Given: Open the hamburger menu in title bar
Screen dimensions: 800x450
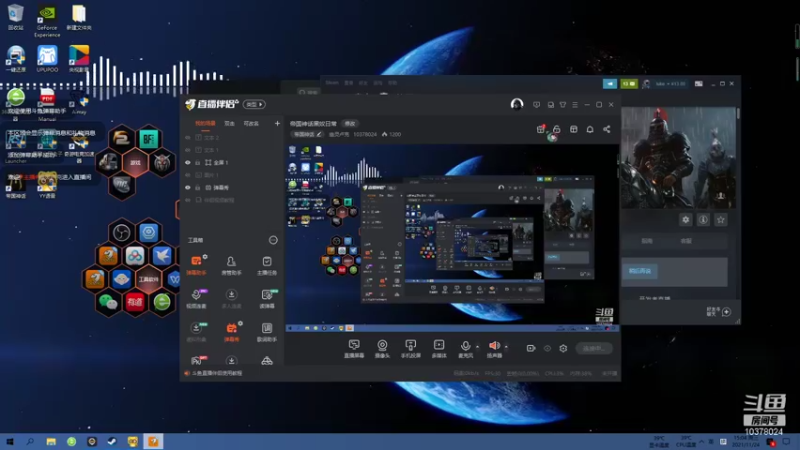Looking at the screenshot, I should 575,105.
